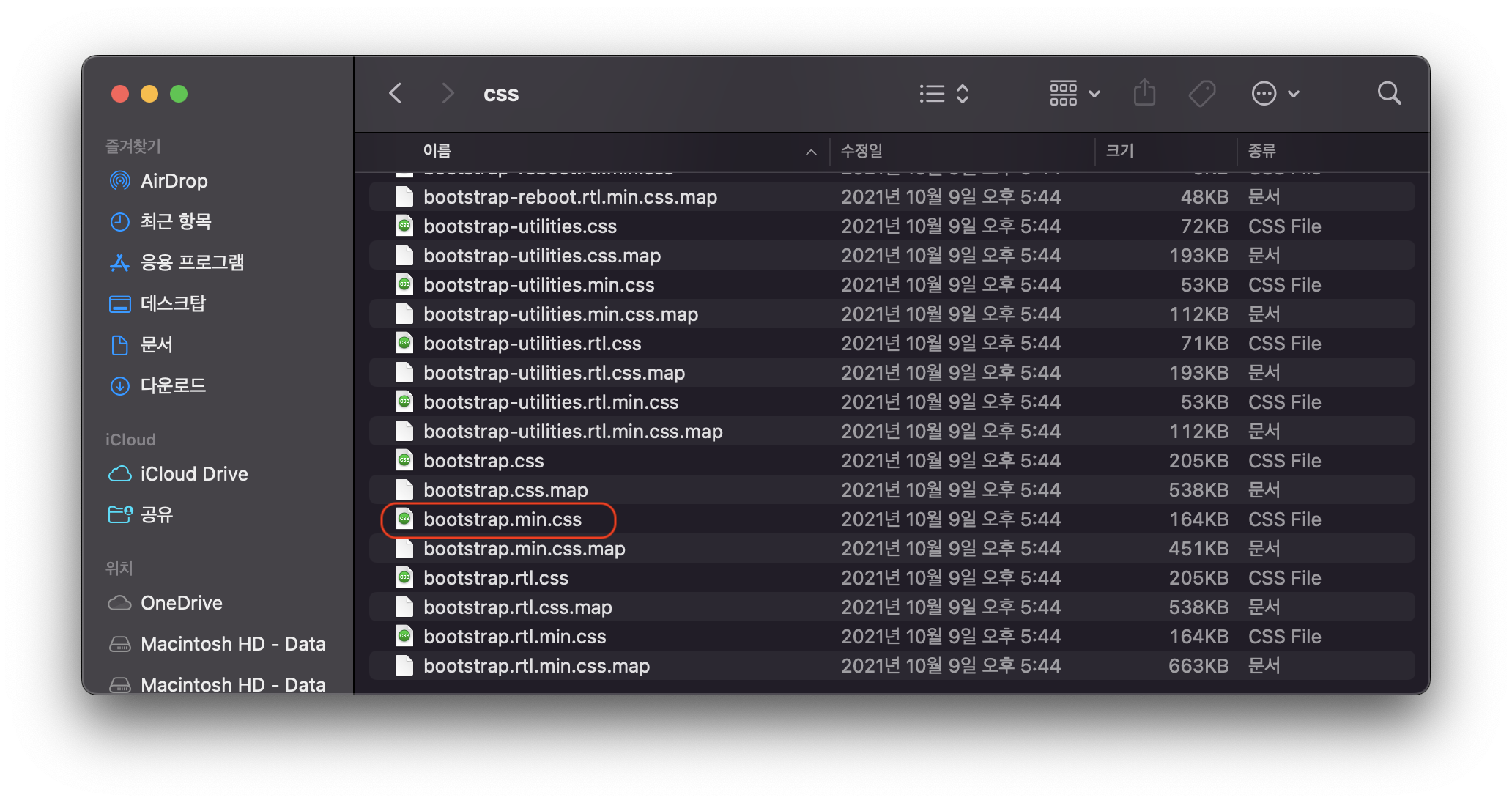Click the back navigation arrow
The height and width of the screenshot is (803, 1512).
[x=396, y=94]
